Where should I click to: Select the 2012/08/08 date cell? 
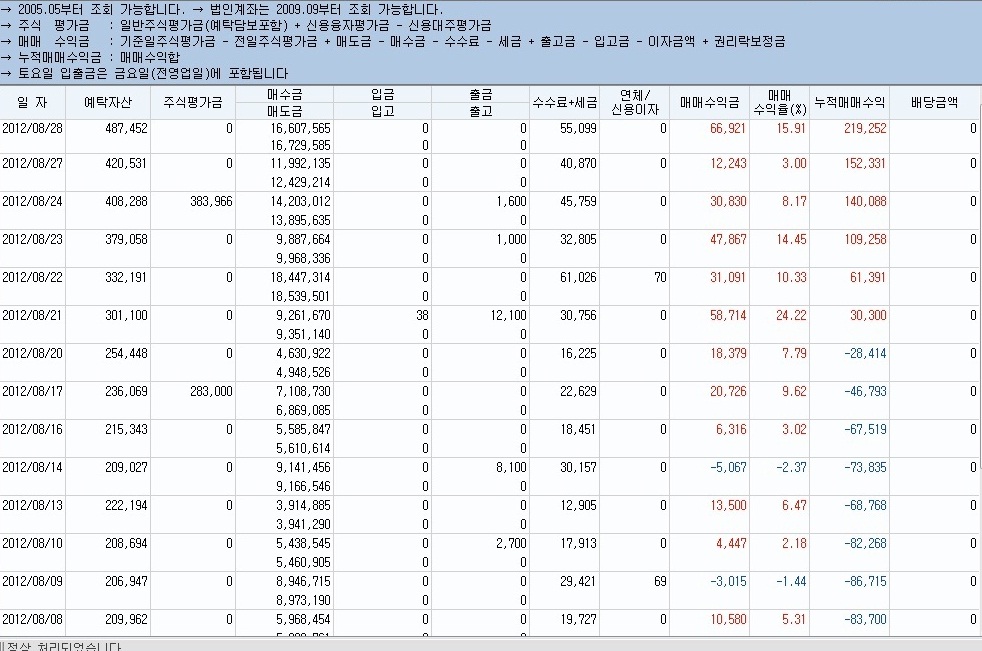pyautogui.click(x=33, y=619)
